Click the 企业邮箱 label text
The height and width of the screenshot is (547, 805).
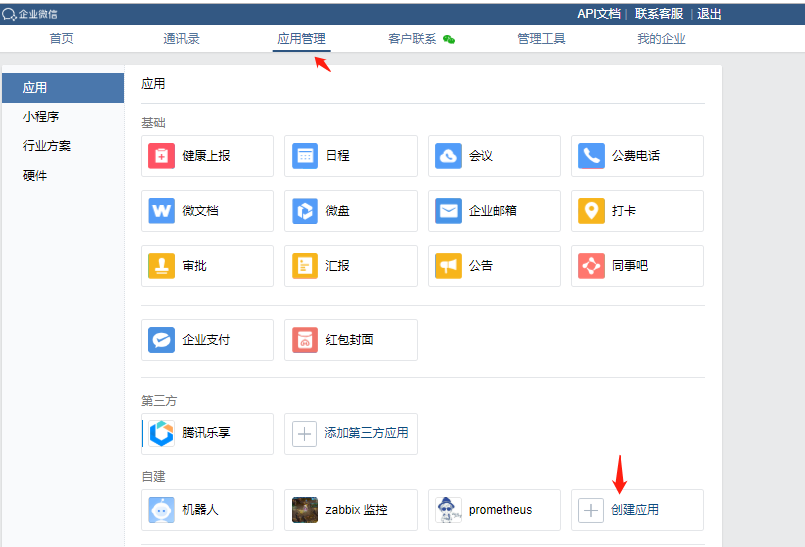tap(492, 211)
